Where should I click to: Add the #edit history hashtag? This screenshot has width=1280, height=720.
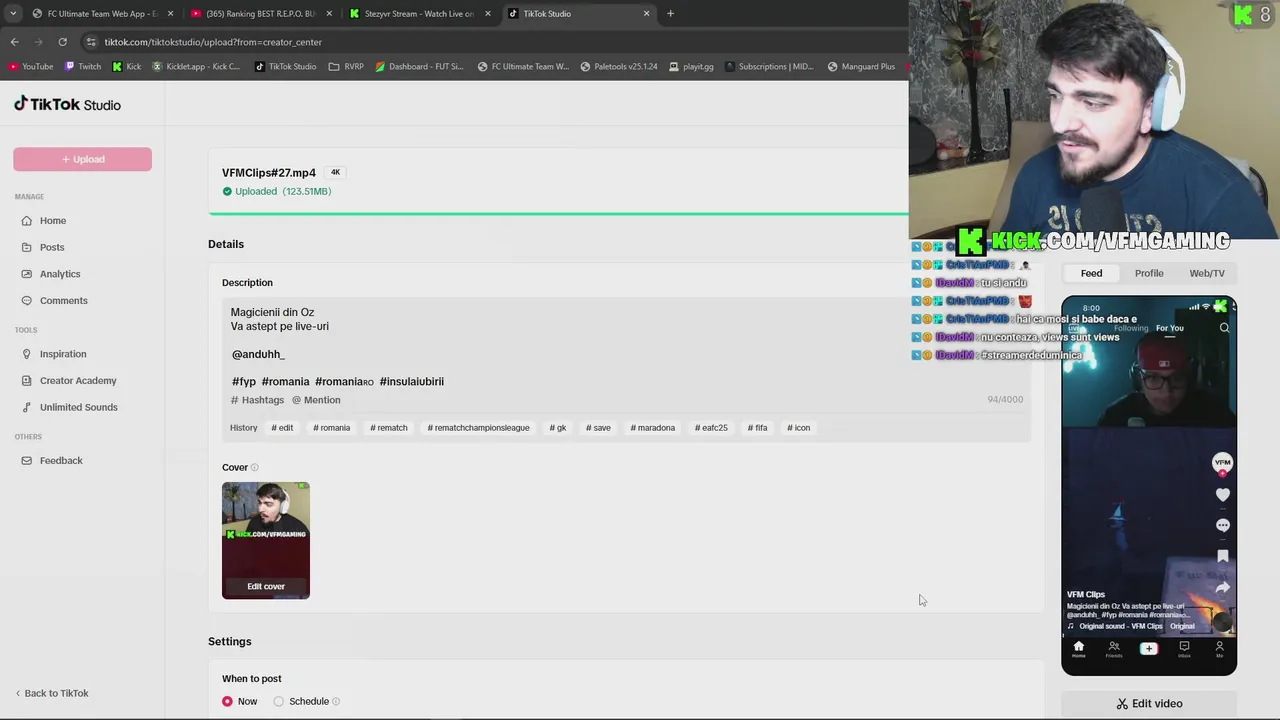point(282,428)
